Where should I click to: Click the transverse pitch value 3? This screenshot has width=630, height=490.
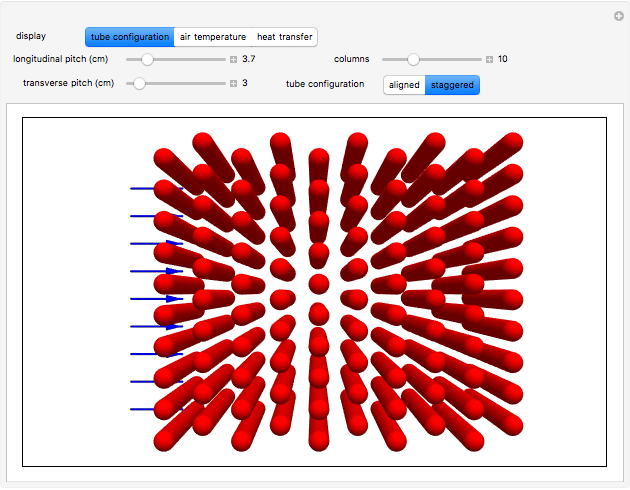245,84
